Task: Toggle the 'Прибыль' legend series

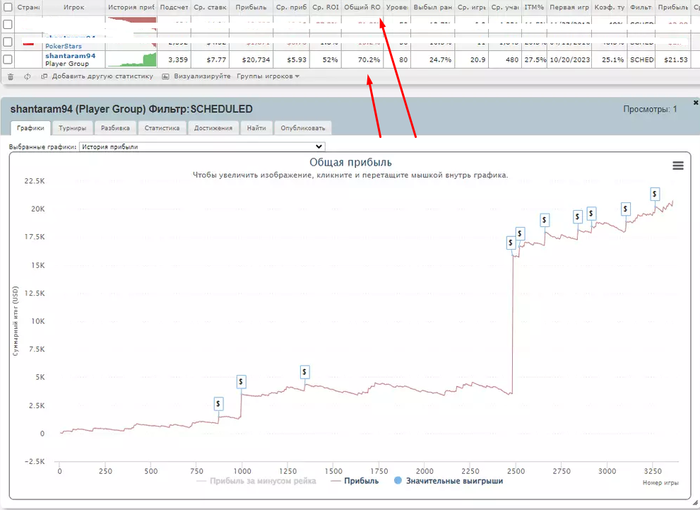Action: (x=354, y=481)
